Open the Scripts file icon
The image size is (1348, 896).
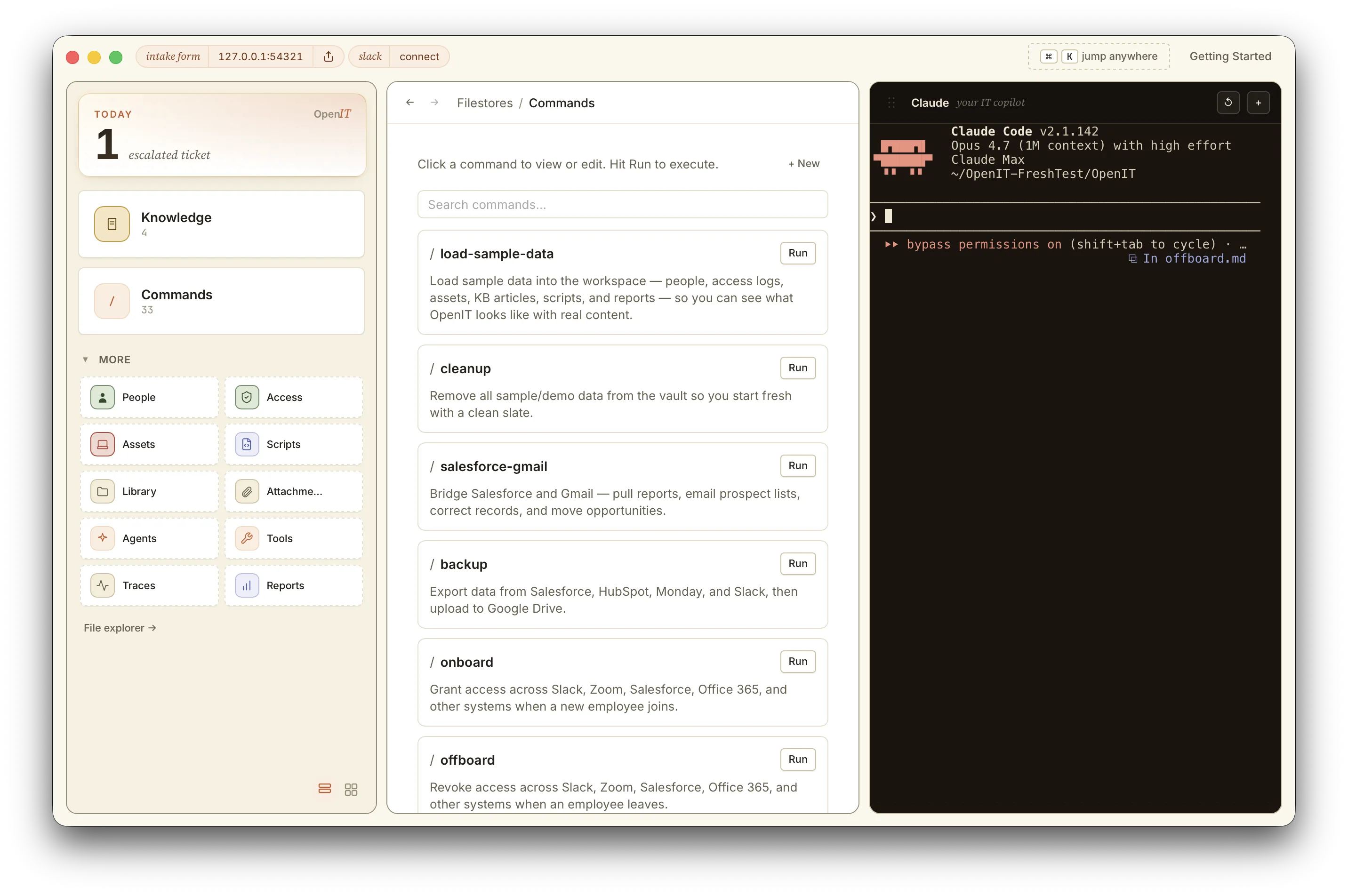246,444
